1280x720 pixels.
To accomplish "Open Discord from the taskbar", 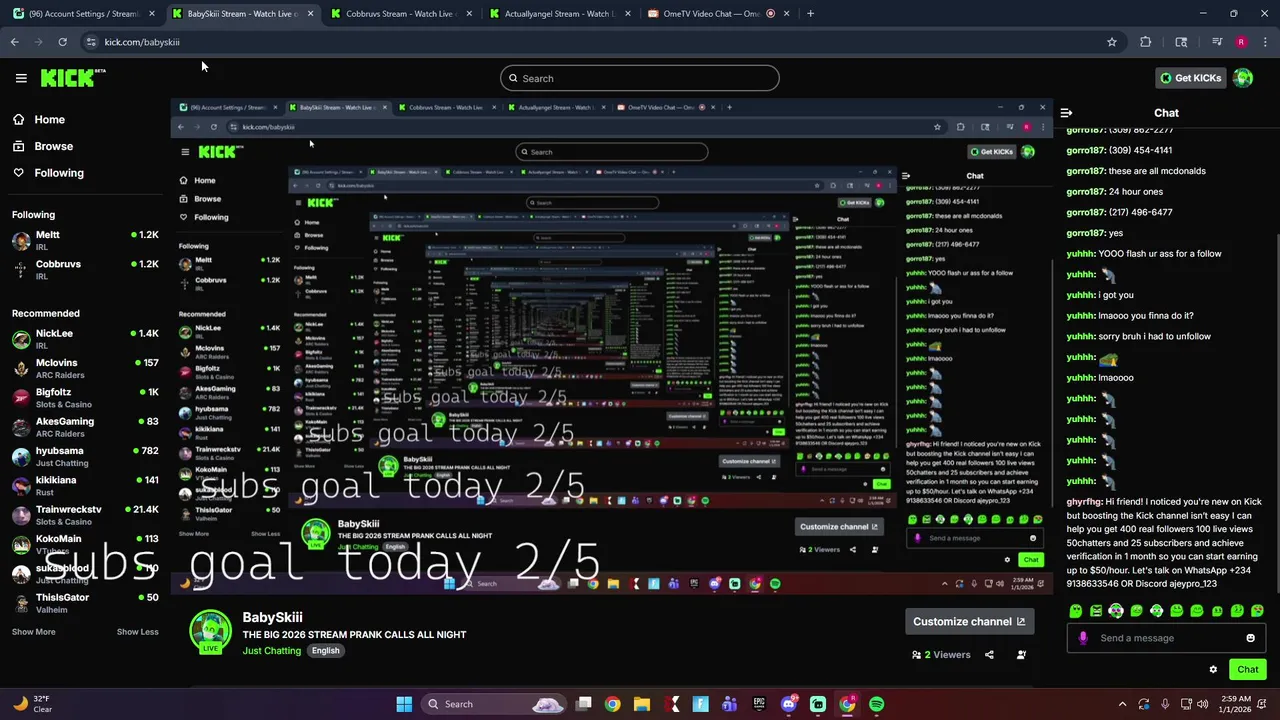I will tap(789, 704).
